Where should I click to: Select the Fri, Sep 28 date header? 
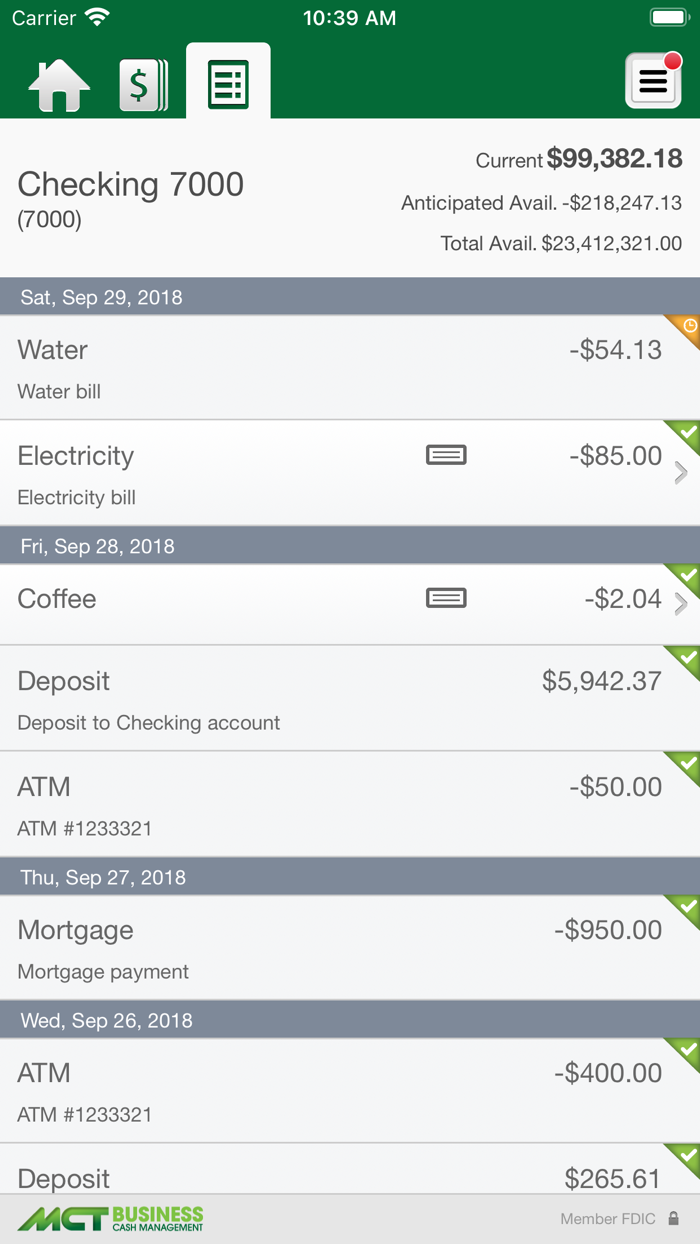[x=350, y=546]
